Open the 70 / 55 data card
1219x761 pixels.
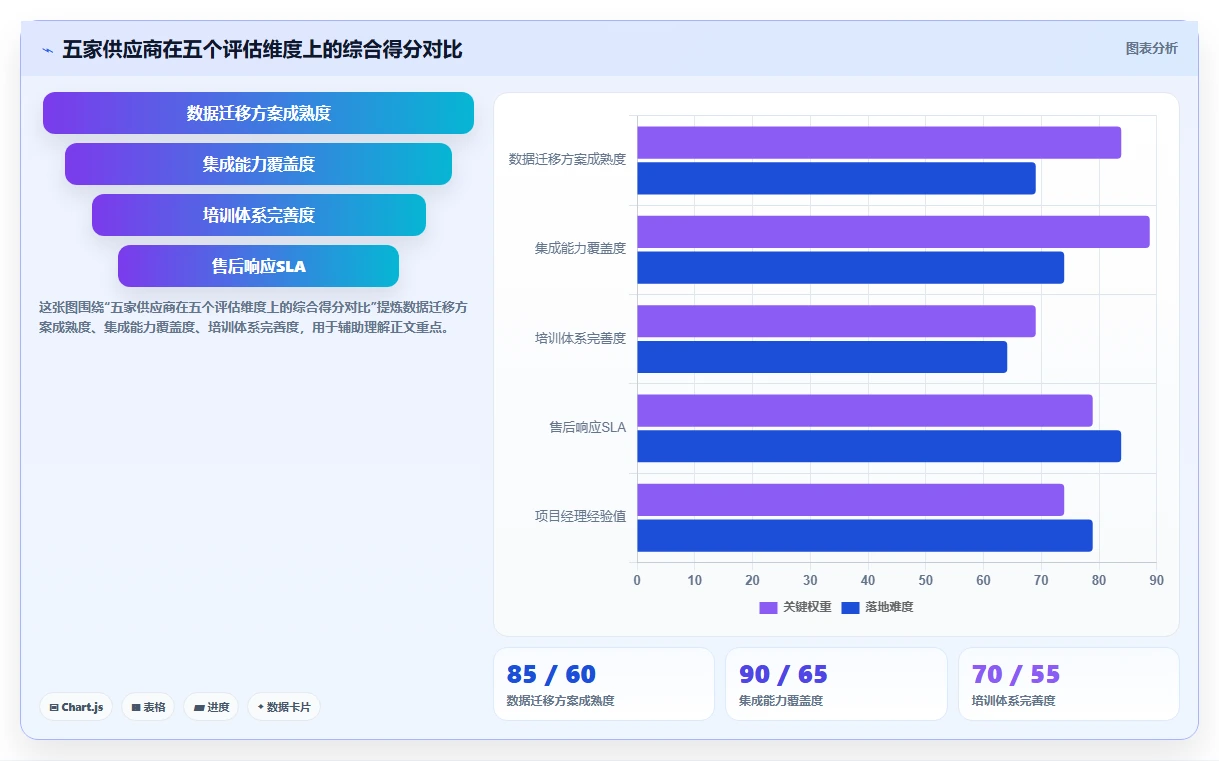(x=1068, y=684)
